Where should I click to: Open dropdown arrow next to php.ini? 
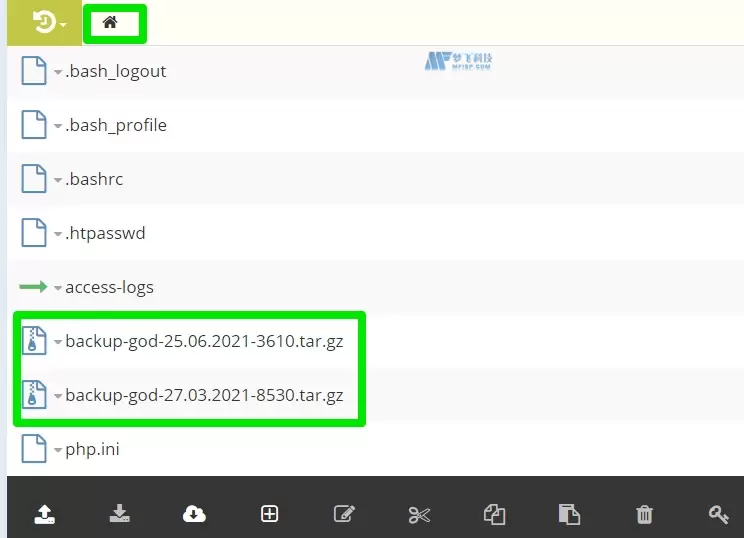coord(58,450)
